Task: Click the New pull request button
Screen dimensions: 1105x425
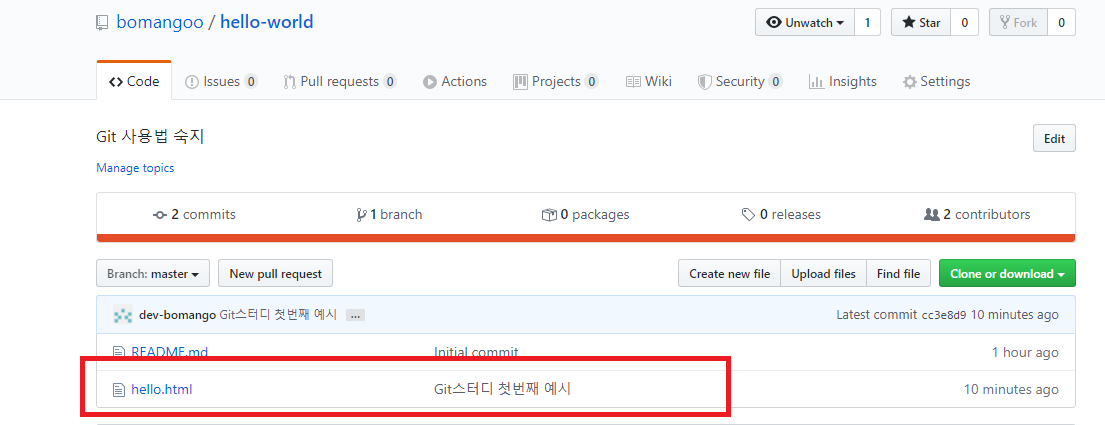Action: (276, 273)
